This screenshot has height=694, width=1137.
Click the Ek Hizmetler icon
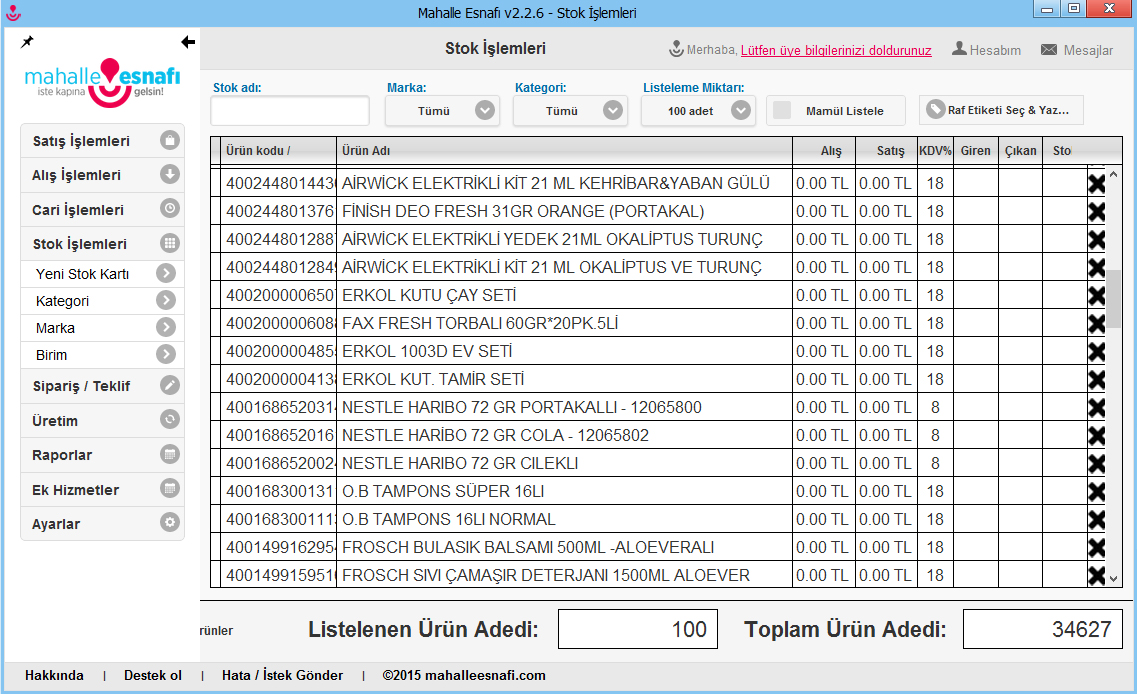click(170, 489)
